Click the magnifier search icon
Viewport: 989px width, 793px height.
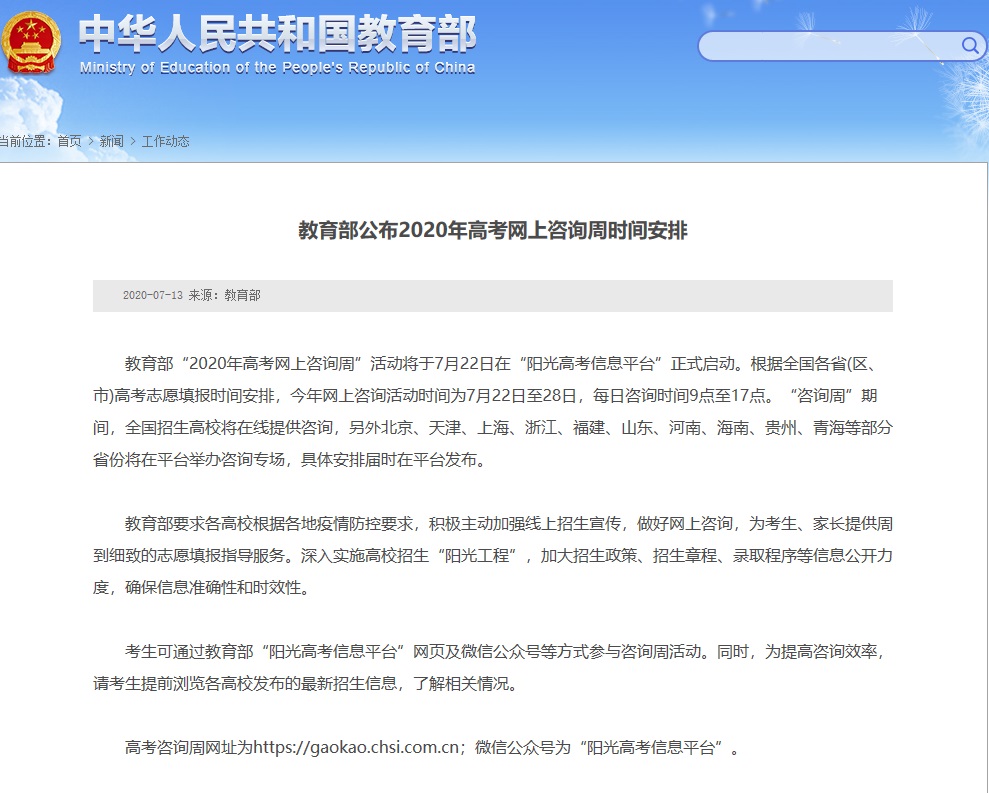[x=969, y=45]
